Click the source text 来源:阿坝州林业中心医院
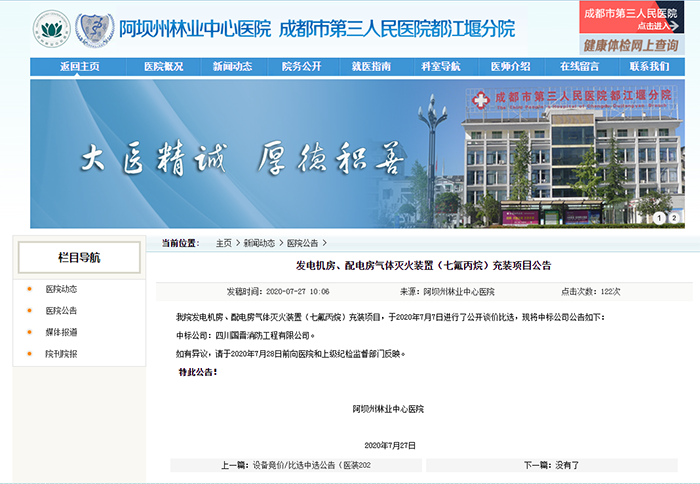Image resolution: width=700 pixels, height=484 pixels. pos(447,292)
